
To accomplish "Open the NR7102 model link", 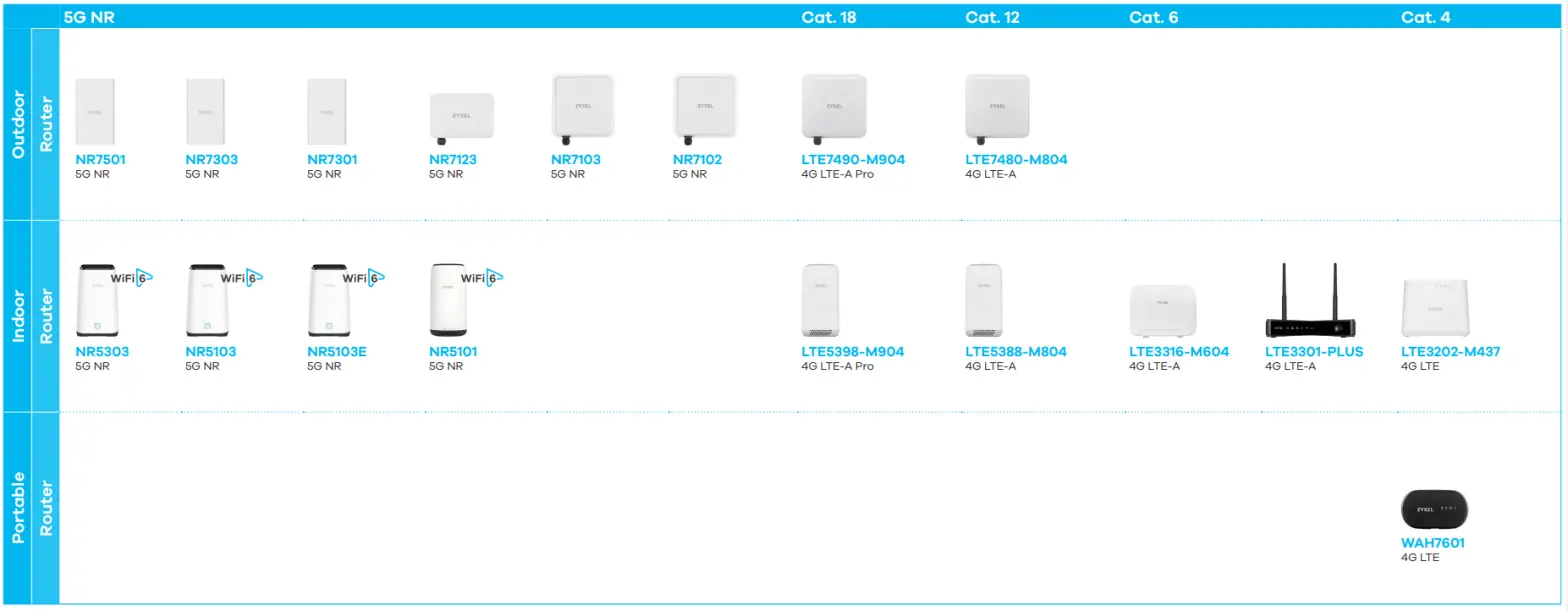I will [699, 159].
